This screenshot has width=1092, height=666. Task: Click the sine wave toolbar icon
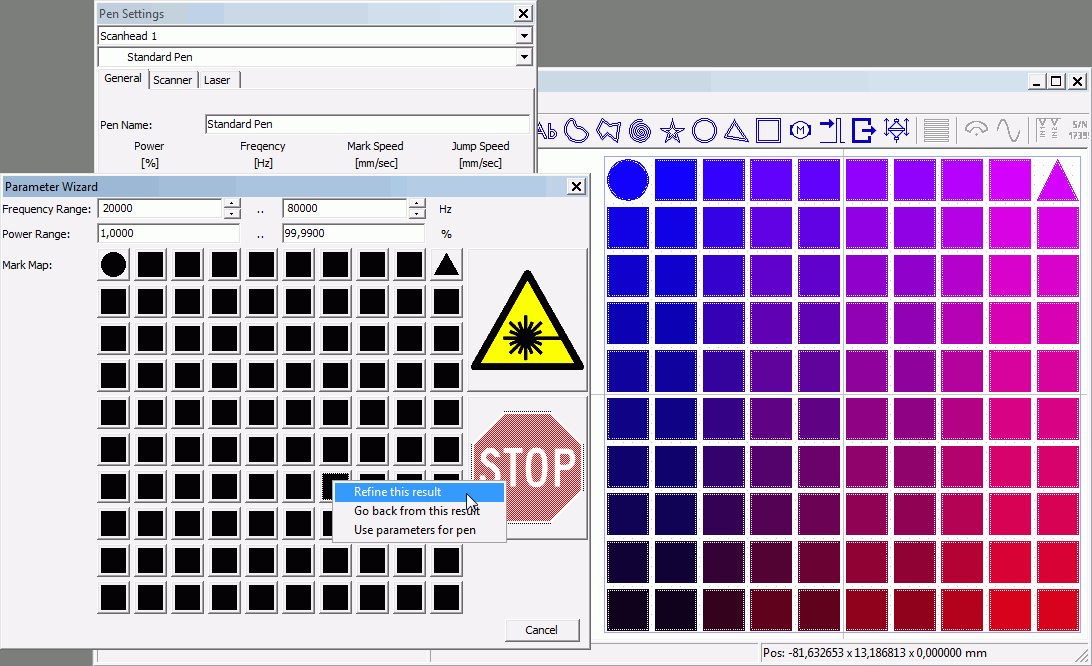pos(1008,130)
